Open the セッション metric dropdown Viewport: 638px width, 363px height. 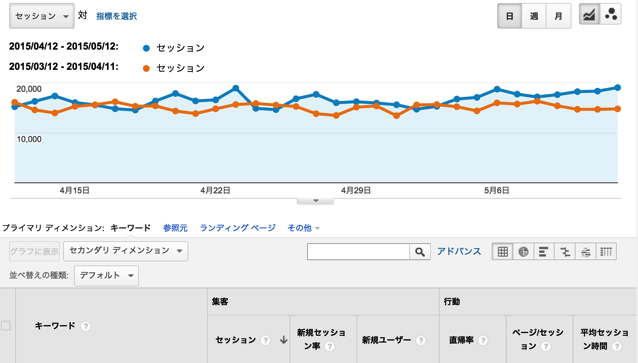tap(42, 16)
